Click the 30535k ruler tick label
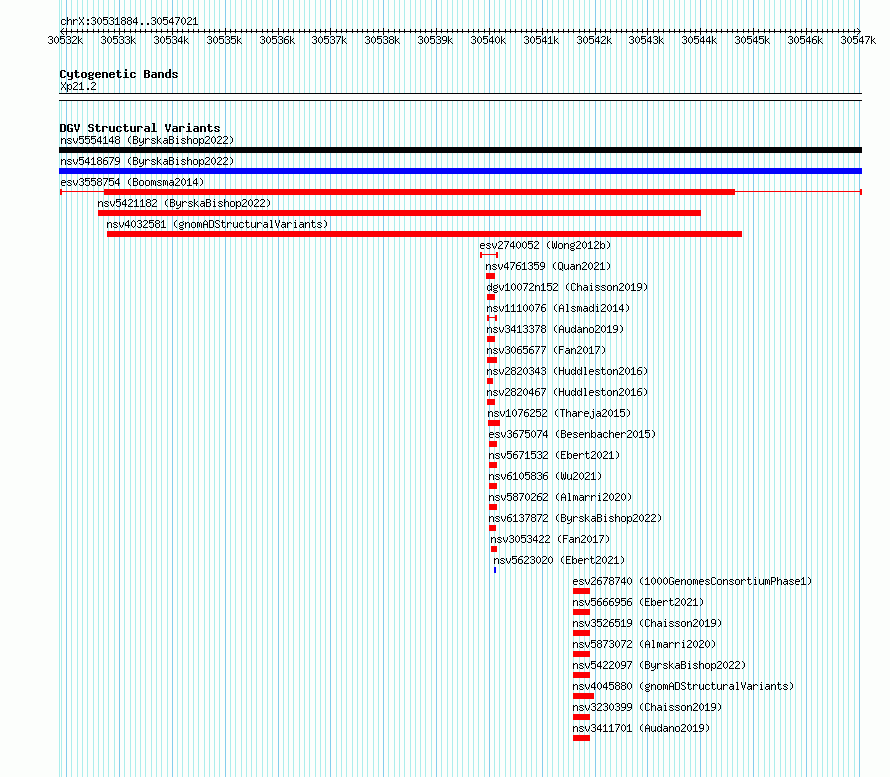The height and width of the screenshot is (777, 890). point(224,40)
